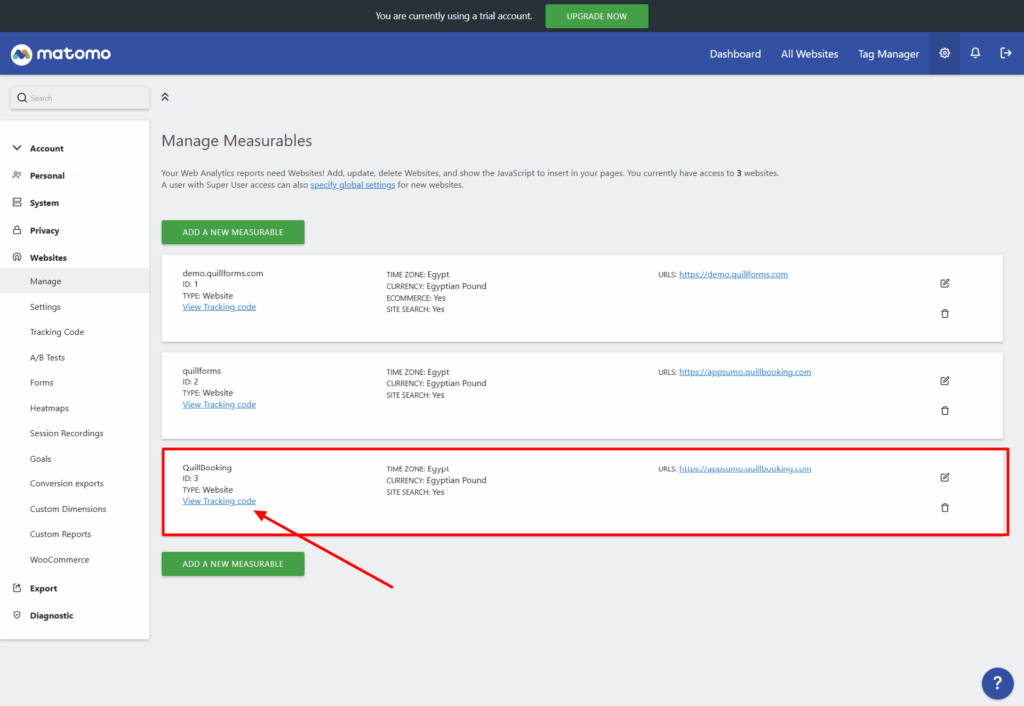Viewport: 1024px width, 706px height.
Task: Click the Matomo logo
Action: [61, 54]
